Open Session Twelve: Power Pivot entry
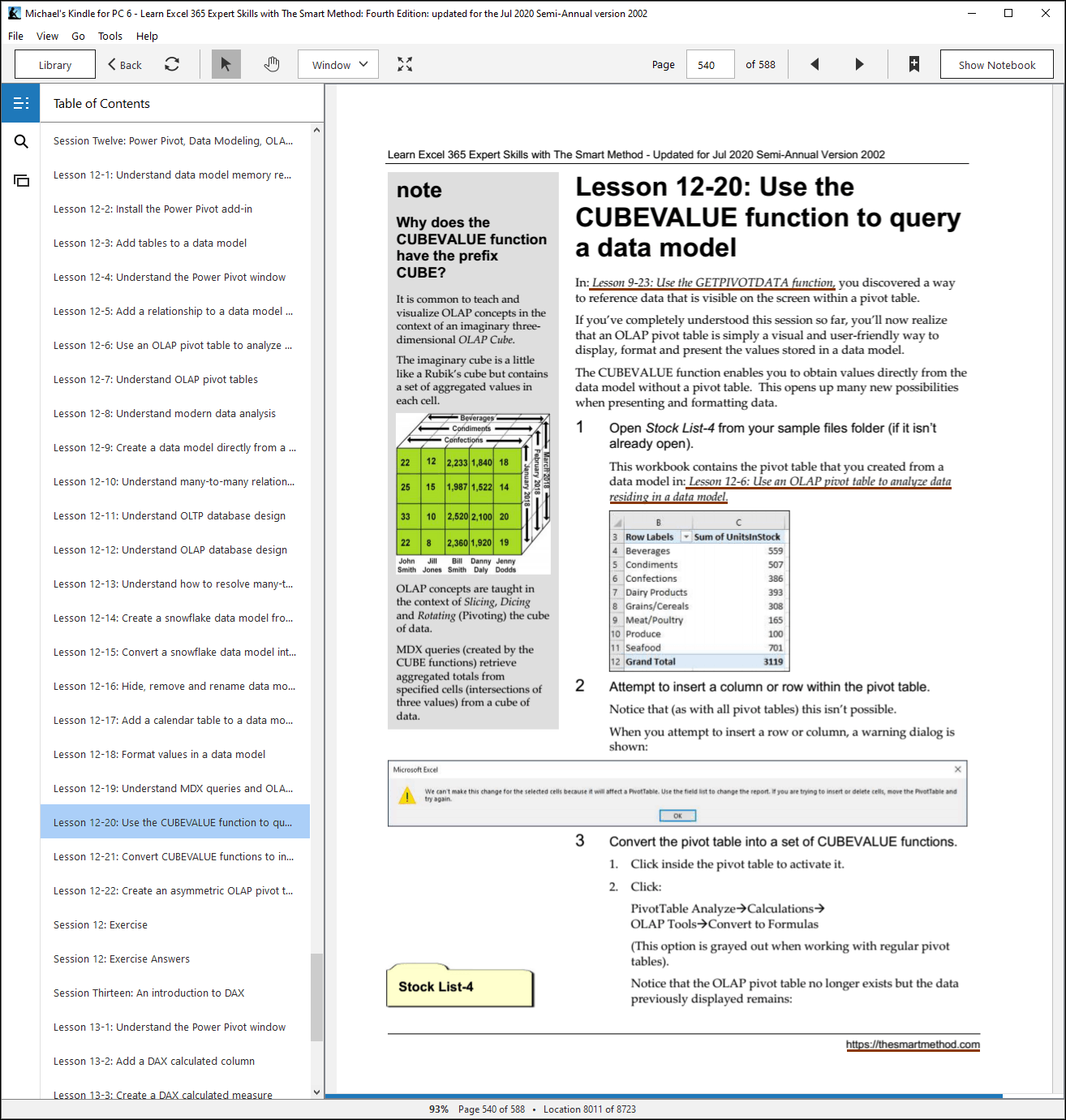This screenshot has height=1120, width=1066. [x=175, y=140]
